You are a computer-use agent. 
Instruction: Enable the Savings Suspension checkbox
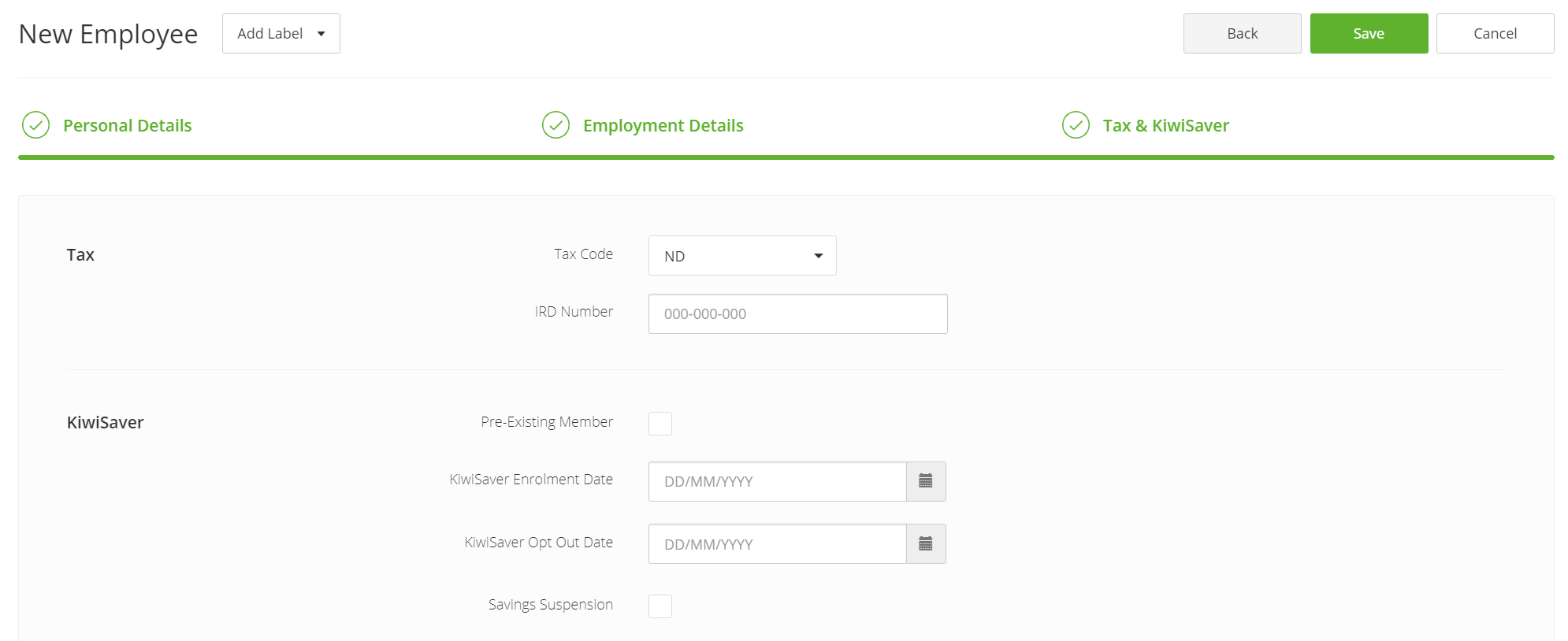point(660,606)
